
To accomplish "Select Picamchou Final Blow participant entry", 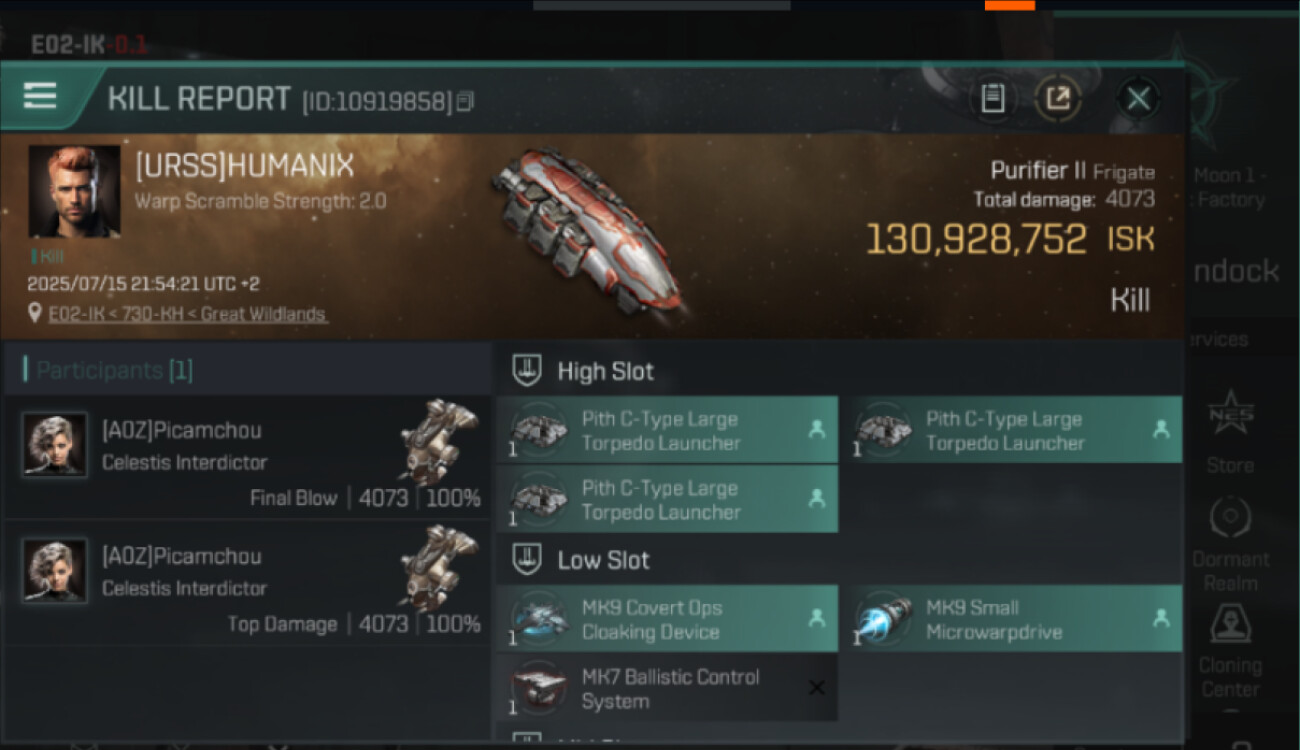I will pos(246,457).
